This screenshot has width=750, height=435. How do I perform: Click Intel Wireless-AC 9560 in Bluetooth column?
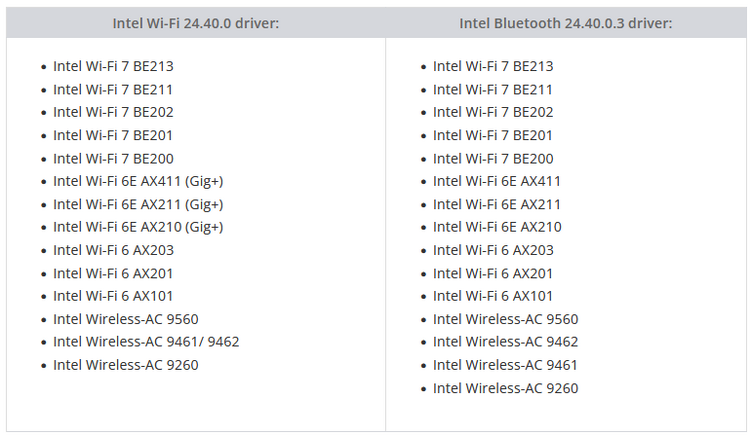(x=505, y=319)
